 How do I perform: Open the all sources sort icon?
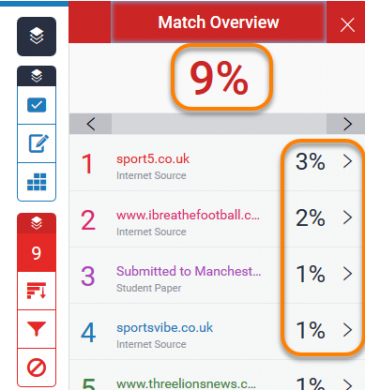point(36,291)
